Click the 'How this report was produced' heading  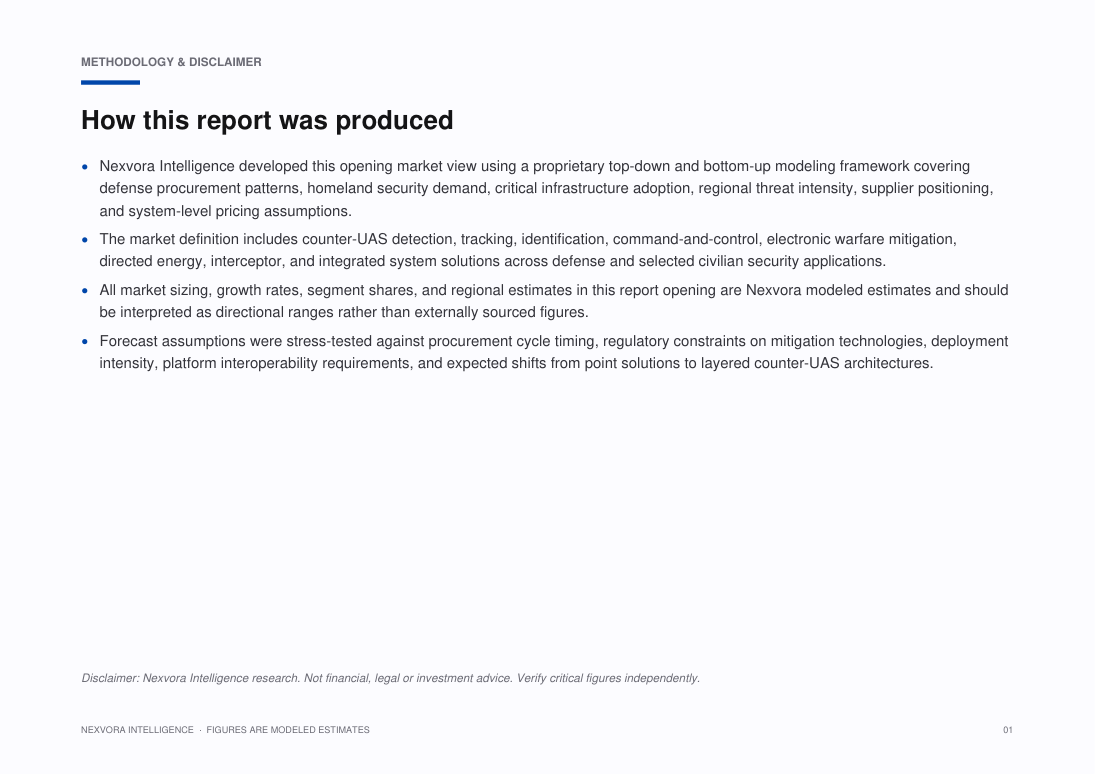[x=267, y=120]
